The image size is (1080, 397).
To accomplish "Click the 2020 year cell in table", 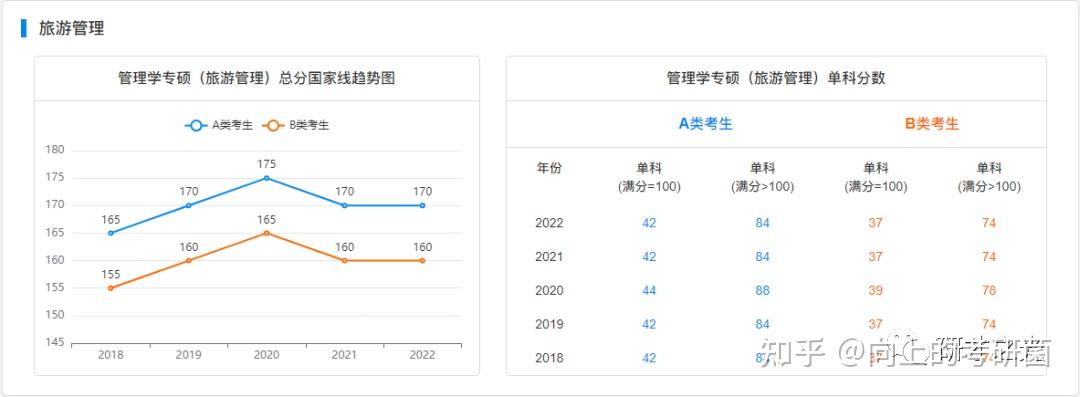I will [549, 291].
